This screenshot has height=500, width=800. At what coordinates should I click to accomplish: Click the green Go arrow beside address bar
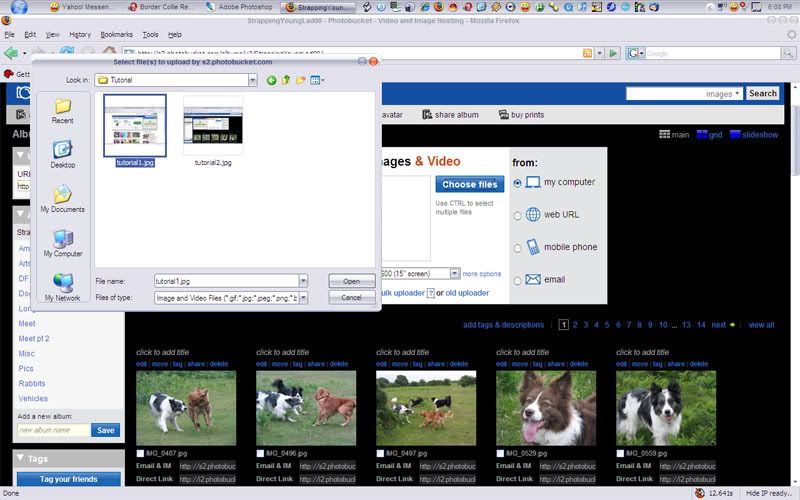614,53
